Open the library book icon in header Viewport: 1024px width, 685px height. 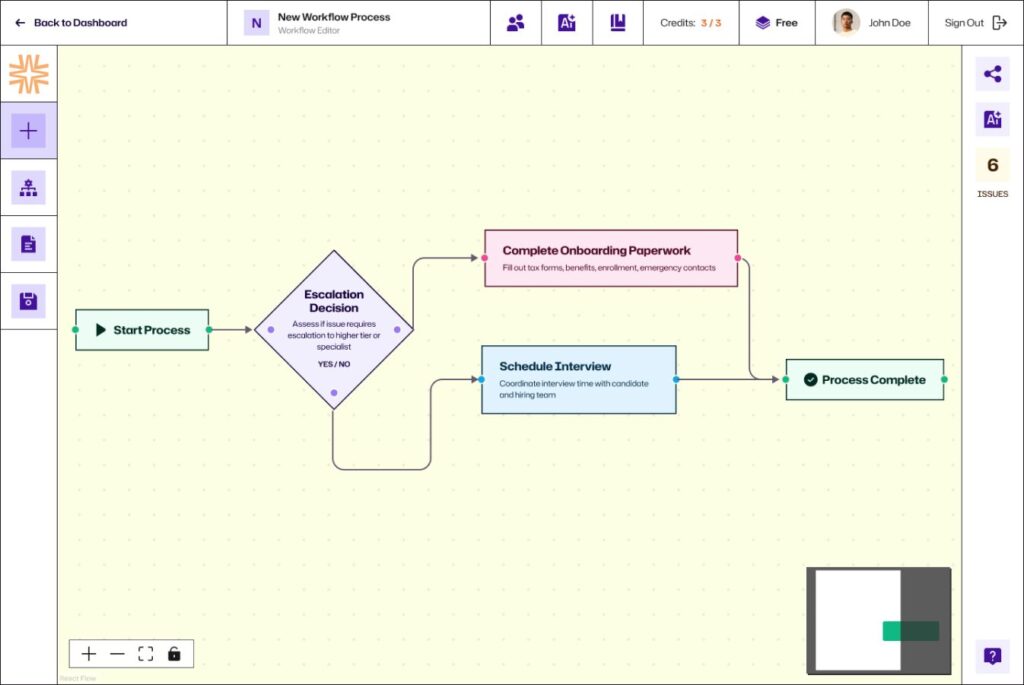618,23
